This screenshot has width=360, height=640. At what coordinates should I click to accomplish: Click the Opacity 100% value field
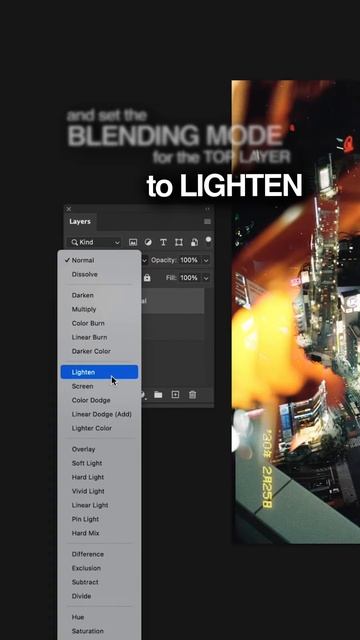(189, 260)
